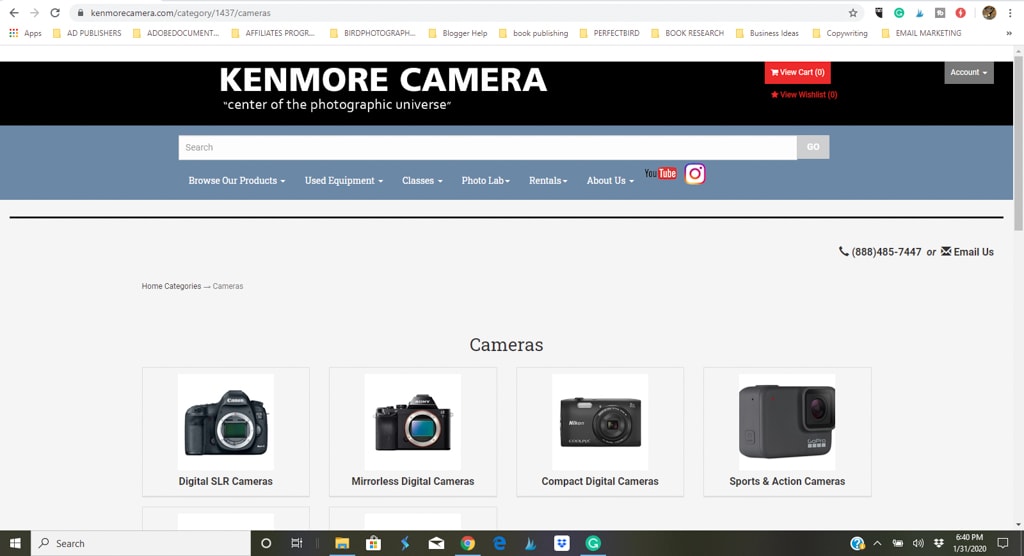Open the Instagram icon link

click(x=695, y=174)
